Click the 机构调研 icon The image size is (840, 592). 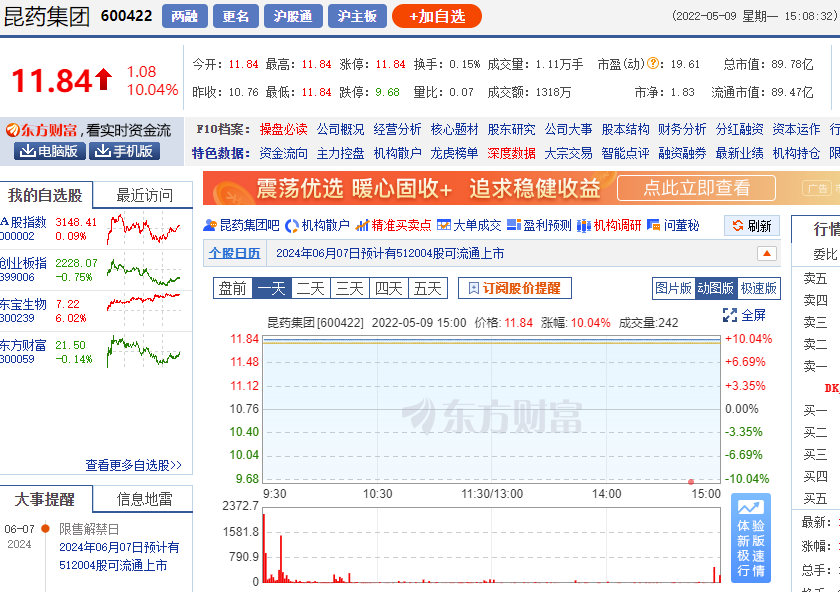(584, 226)
